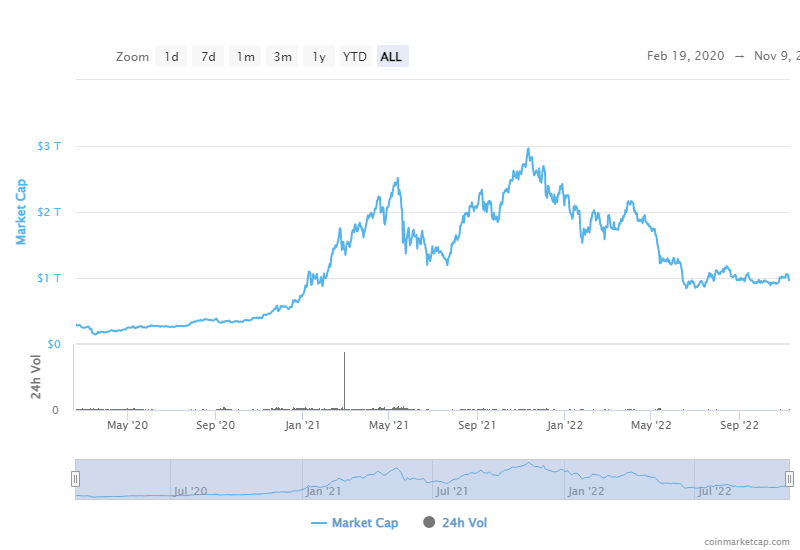
Task: Select the ALL zoom range
Action: (x=392, y=57)
